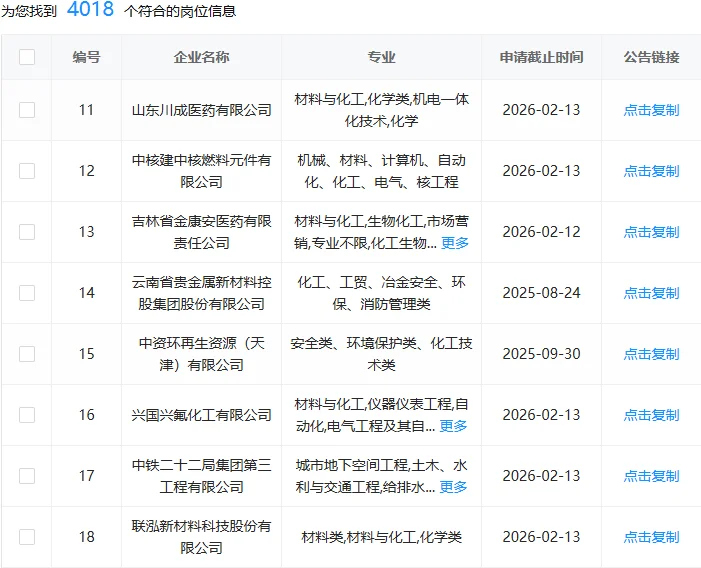The height and width of the screenshot is (568, 701).
Task: Click majors cell 化工、工贸、冶金安全
Action: pyautogui.click(x=381, y=293)
